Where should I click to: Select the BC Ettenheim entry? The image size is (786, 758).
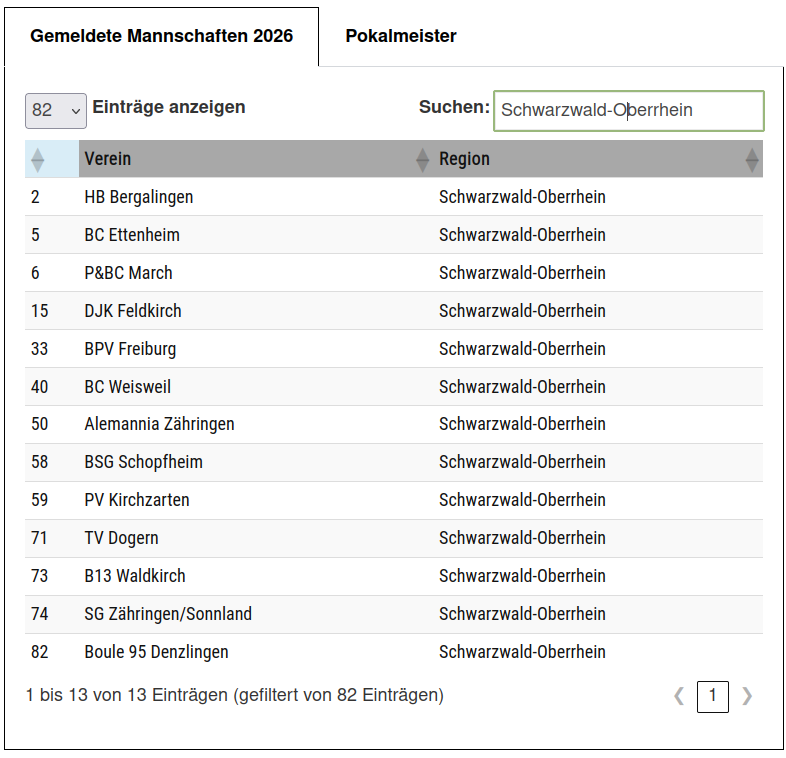pyautogui.click(x=132, y=235)
